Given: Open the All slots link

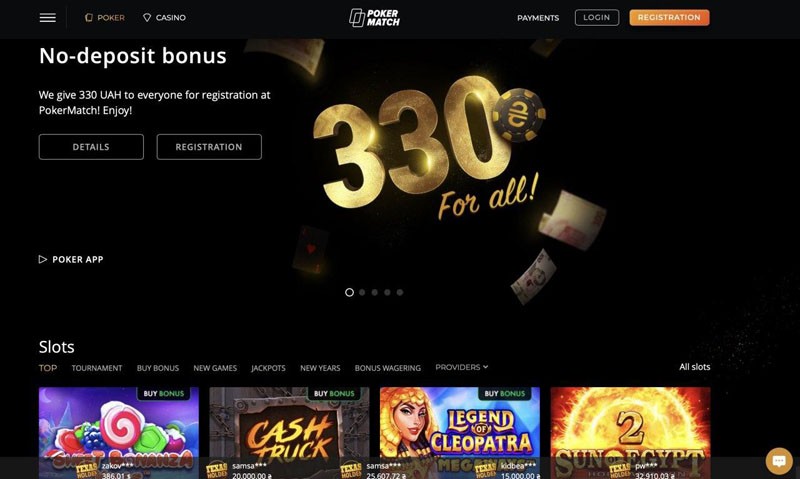Looking at the screenshot, I should point(694,367).
